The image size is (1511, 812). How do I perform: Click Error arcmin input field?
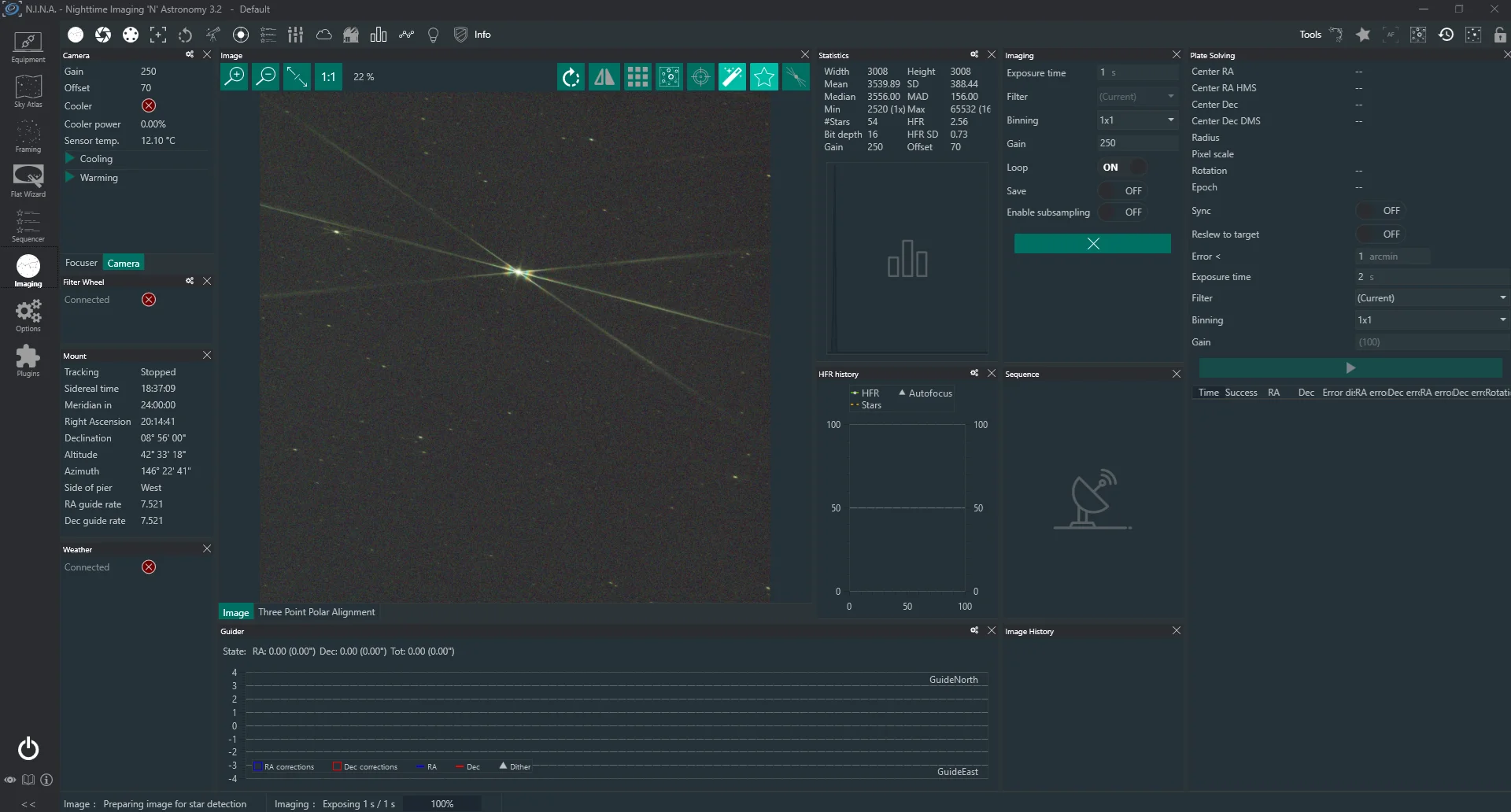click(1391, 257)
